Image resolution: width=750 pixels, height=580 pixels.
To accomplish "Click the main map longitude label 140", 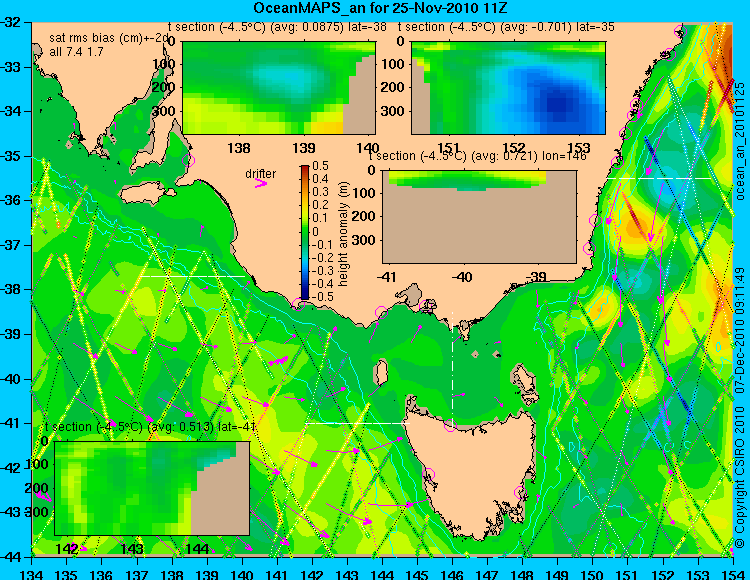I will 242,574.
